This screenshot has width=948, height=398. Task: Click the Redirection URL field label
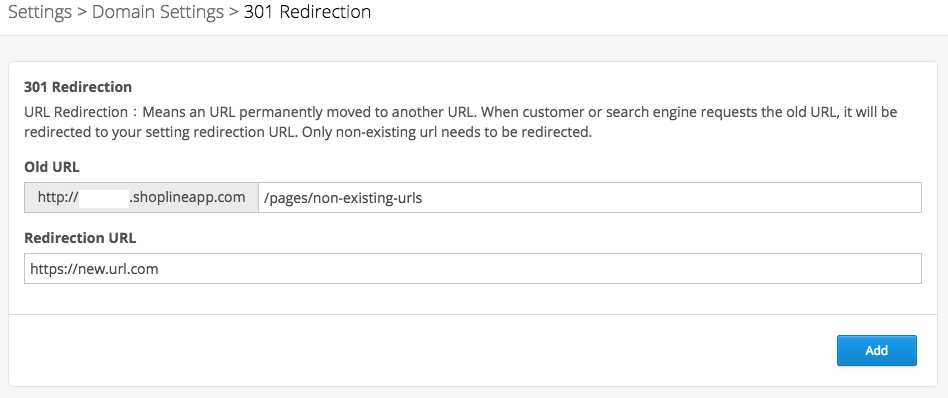[x=80, y=238]
